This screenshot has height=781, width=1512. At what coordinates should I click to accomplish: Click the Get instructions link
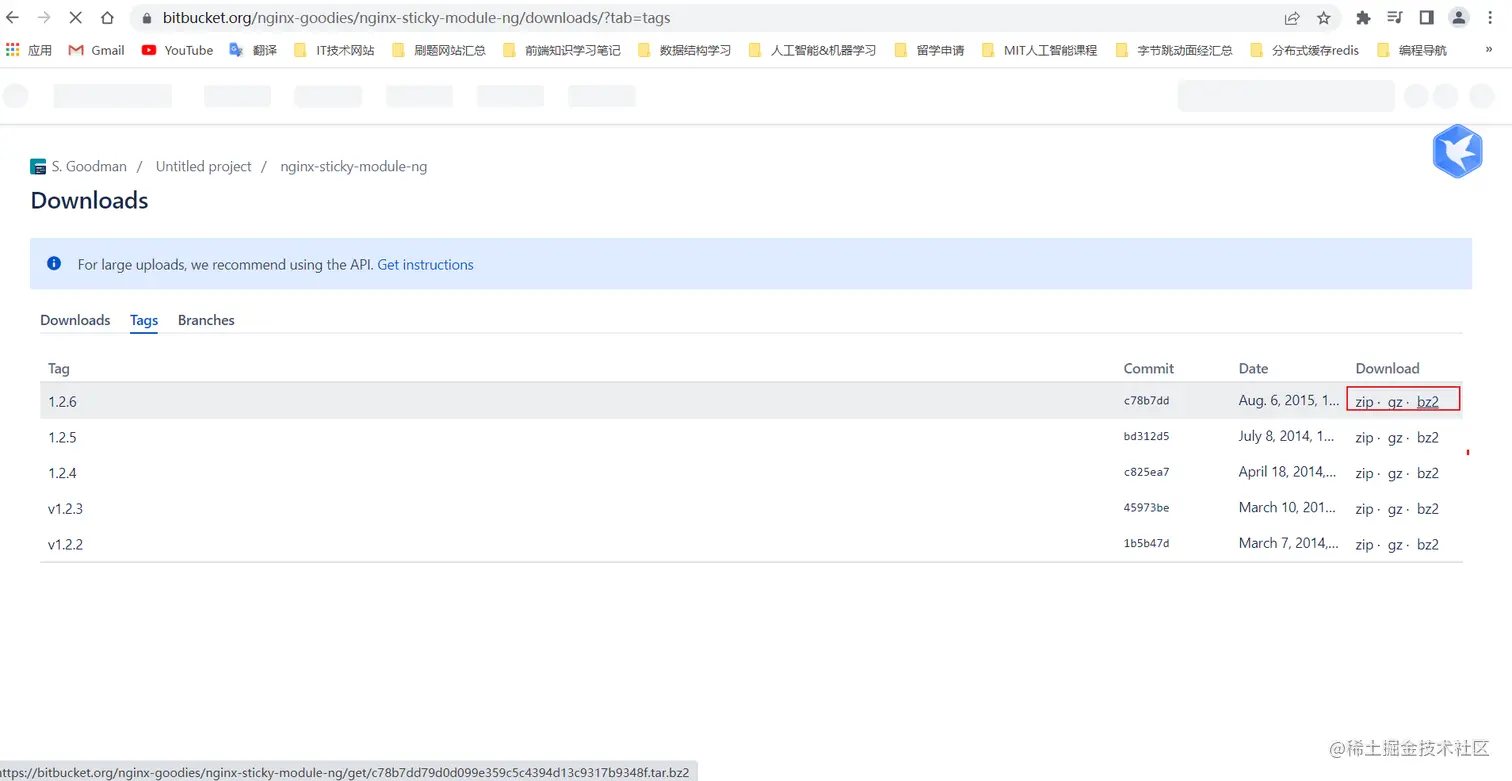pyautogui.click(x=425, y=265)
